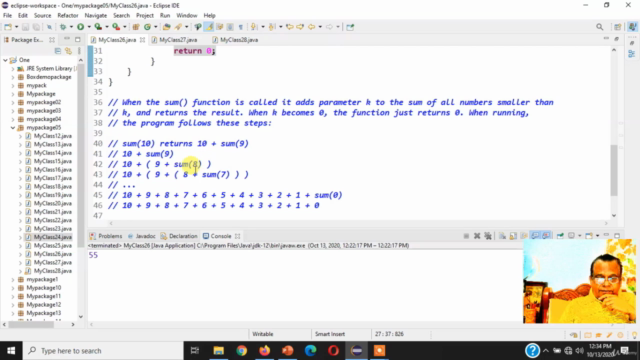Open the Javadoc view tab
The image size is (640, 360).
point(142,236)
